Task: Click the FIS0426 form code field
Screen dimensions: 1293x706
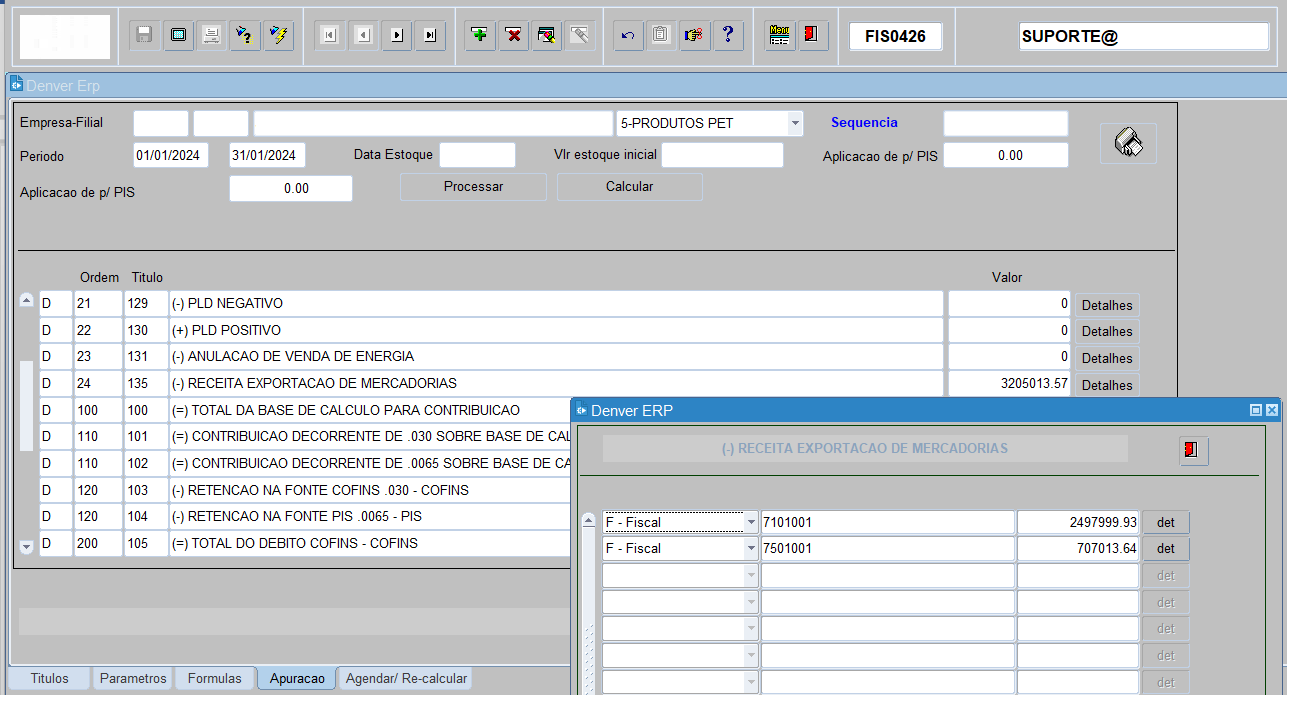Action: coord(896,37)
